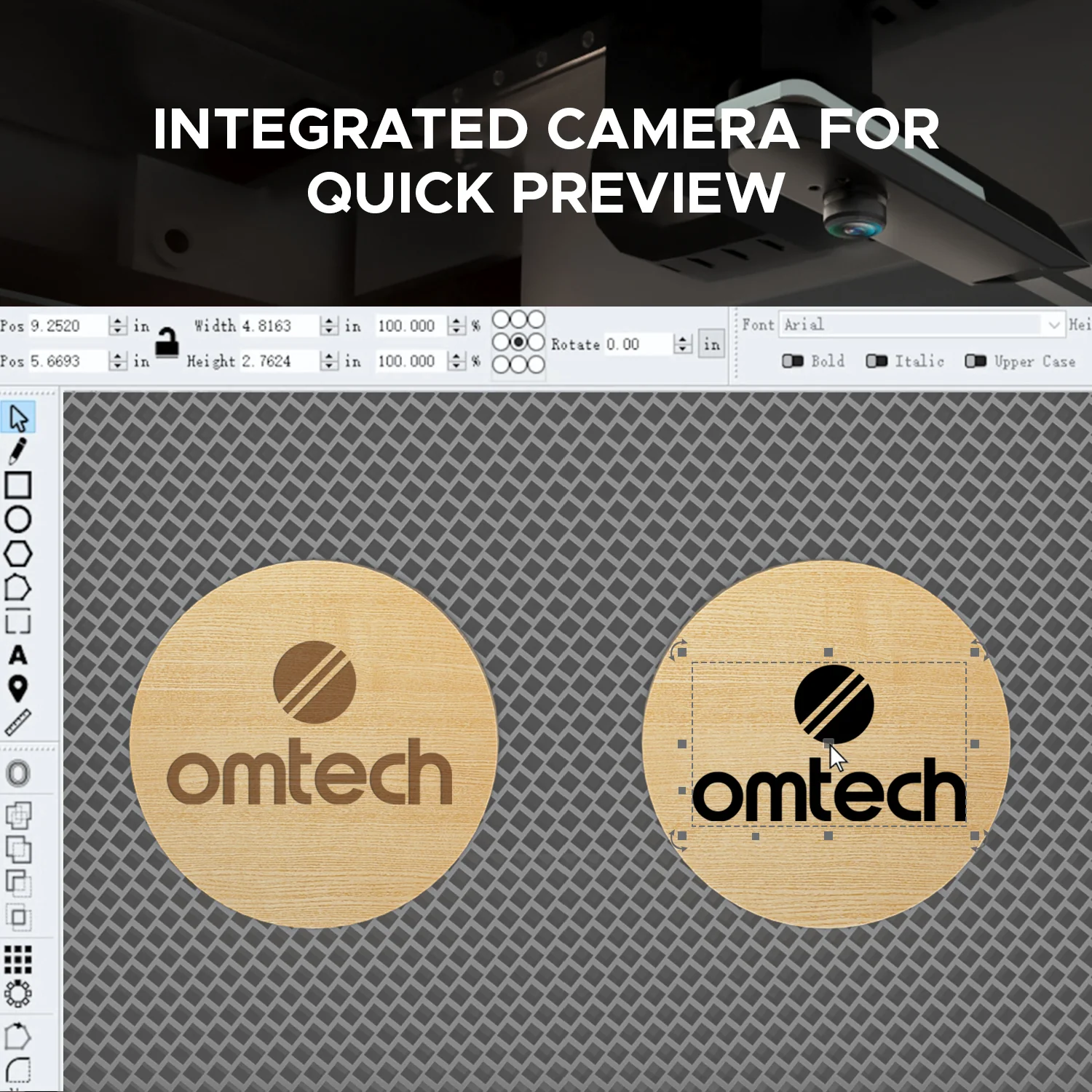
Task: Pick the pencil Draw Lines tool
Action: pos(17,451)
